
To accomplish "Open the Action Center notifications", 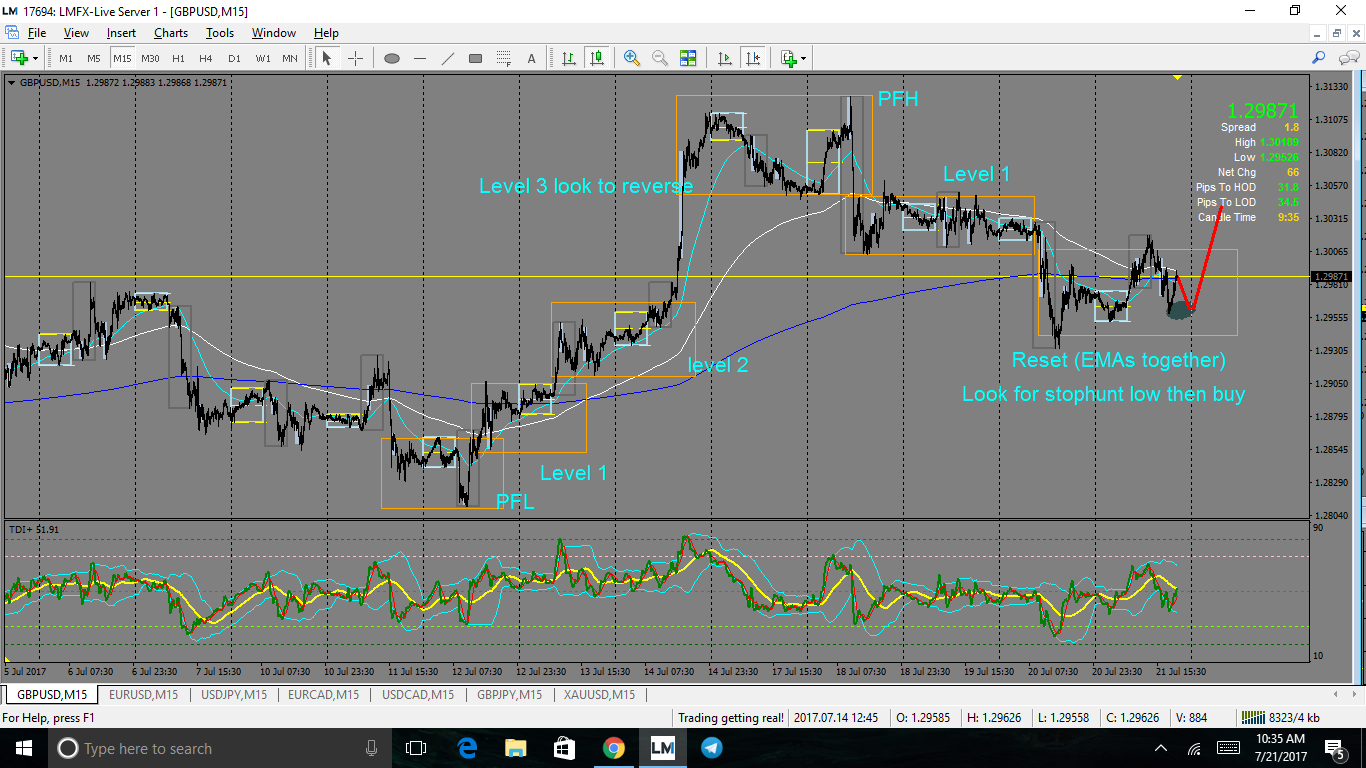I will pos(1335,748).
